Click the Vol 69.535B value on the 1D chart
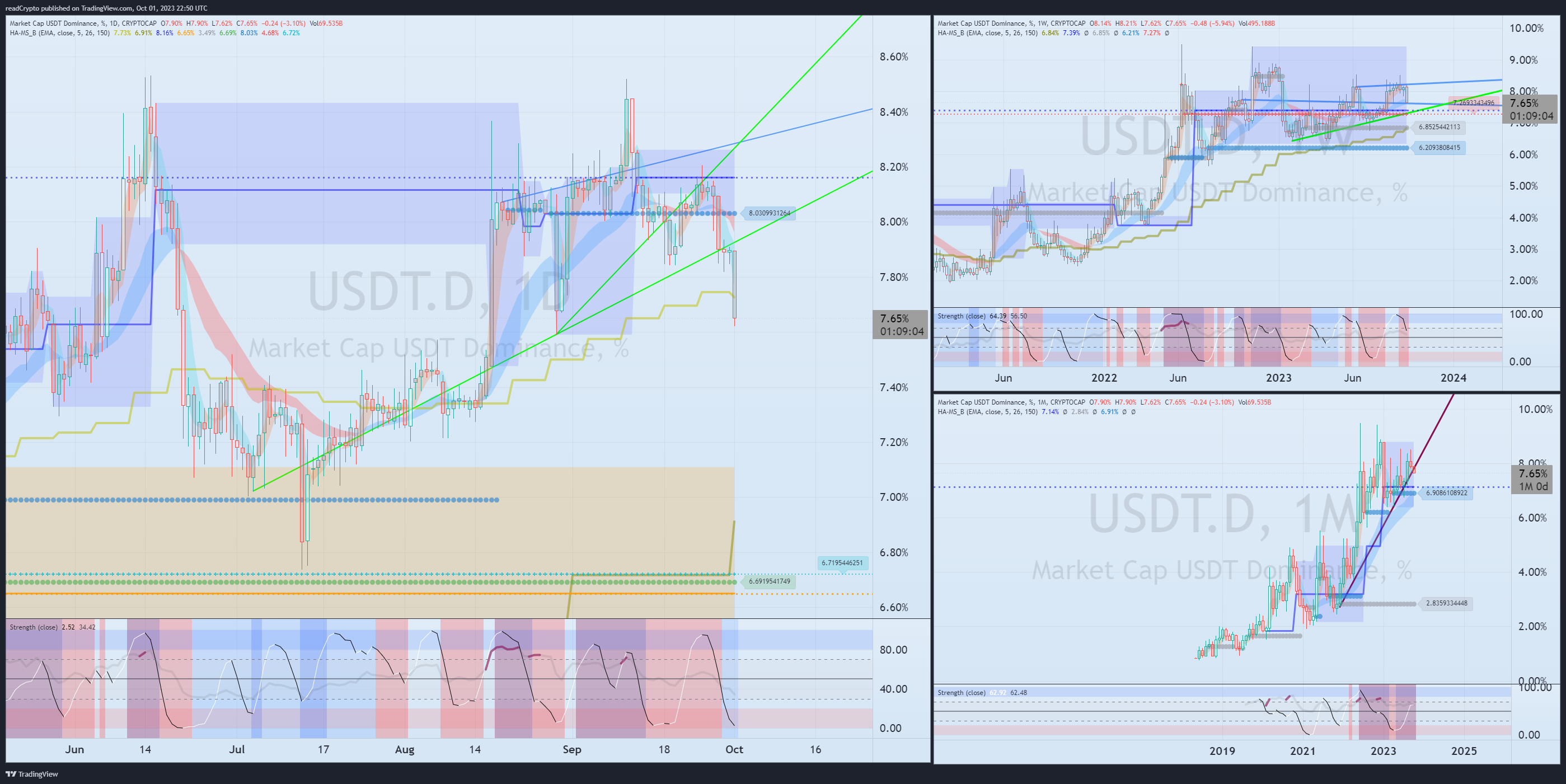This screenshot has width=1566, height=784. [x=326, y=24]
